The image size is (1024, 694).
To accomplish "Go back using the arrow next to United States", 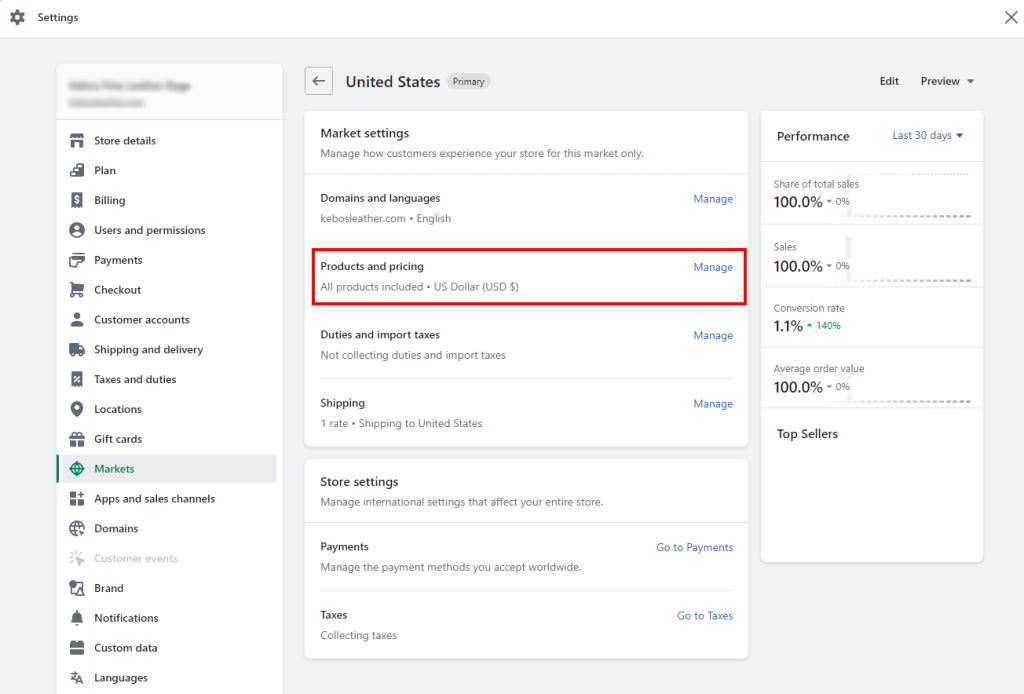I will click(318, 81).
